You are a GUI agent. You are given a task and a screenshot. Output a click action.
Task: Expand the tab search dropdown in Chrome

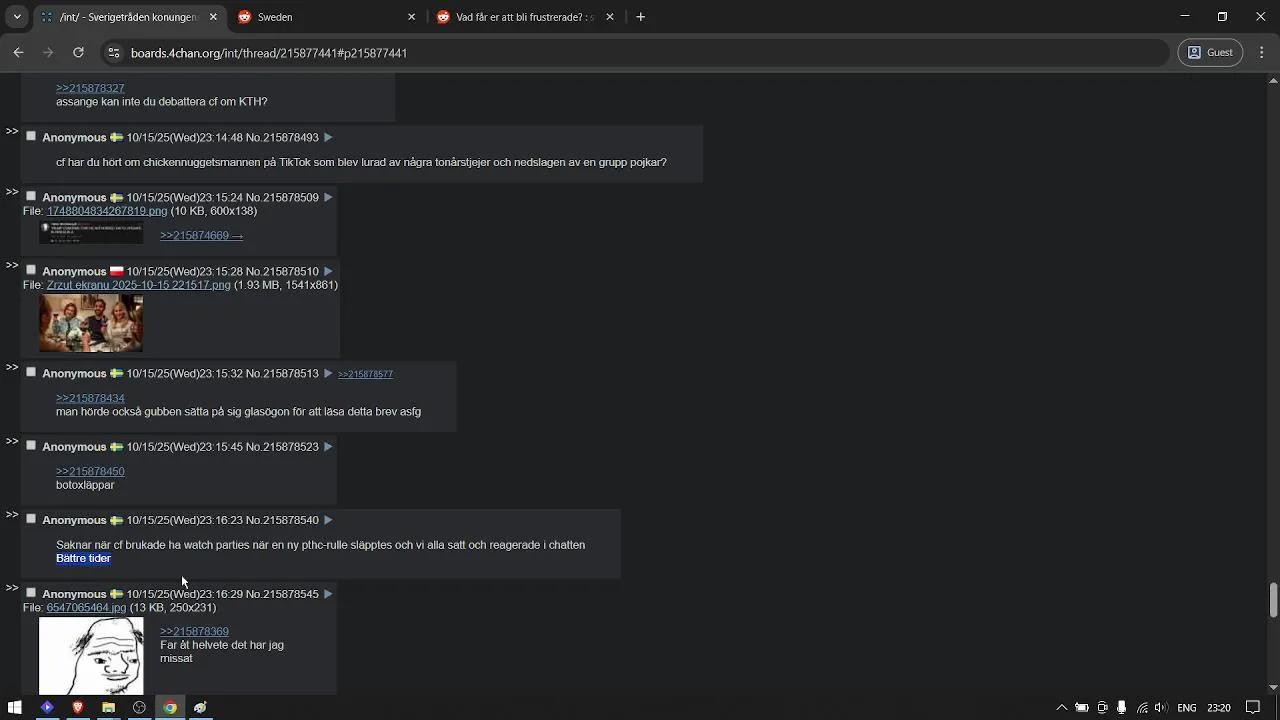[x=17, y=17]
